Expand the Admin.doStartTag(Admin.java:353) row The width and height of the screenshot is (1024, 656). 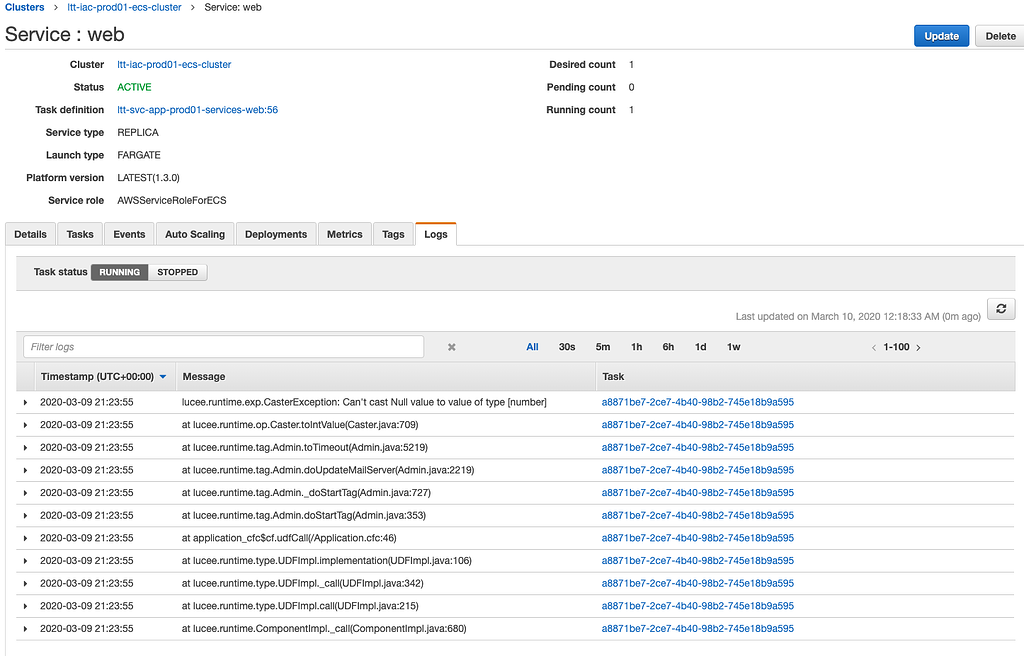(x=25, y=516)
